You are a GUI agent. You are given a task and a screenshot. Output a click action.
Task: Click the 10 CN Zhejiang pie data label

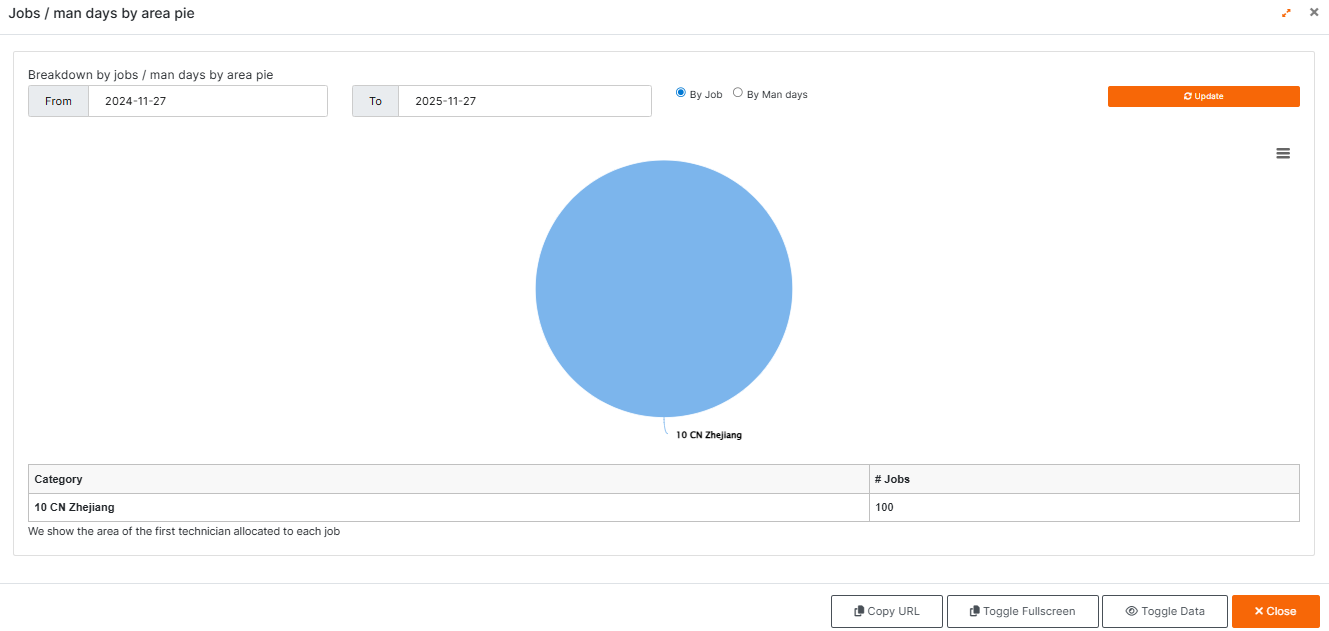tap(709, 435)
